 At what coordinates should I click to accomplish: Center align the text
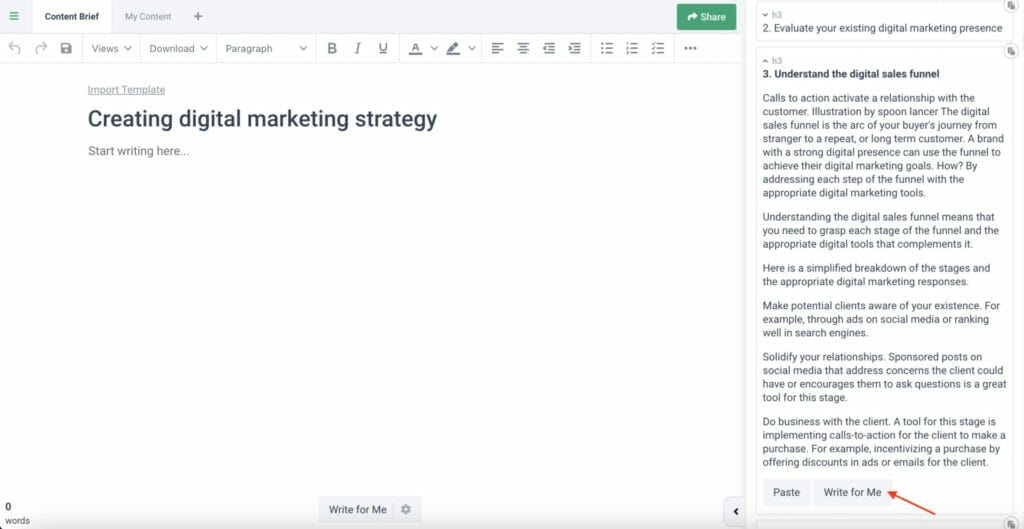[x=522, y=48]
